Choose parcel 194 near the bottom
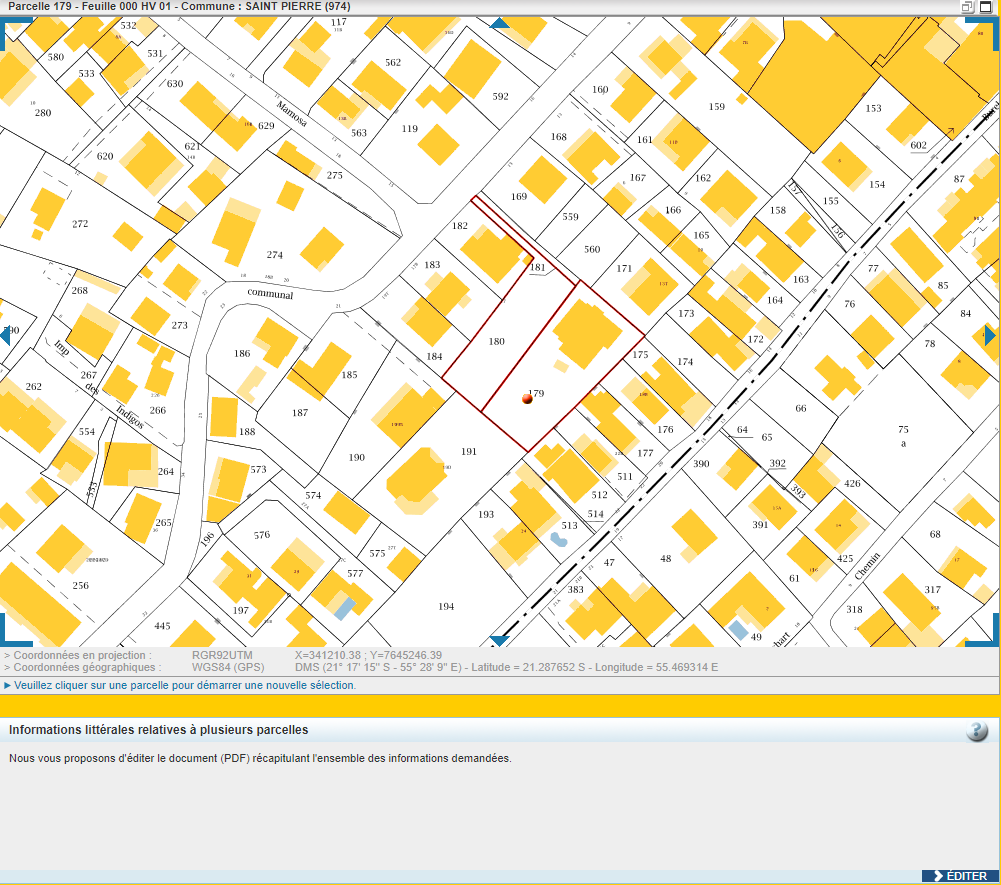The image size is (1001, 885). click(446, 607)
